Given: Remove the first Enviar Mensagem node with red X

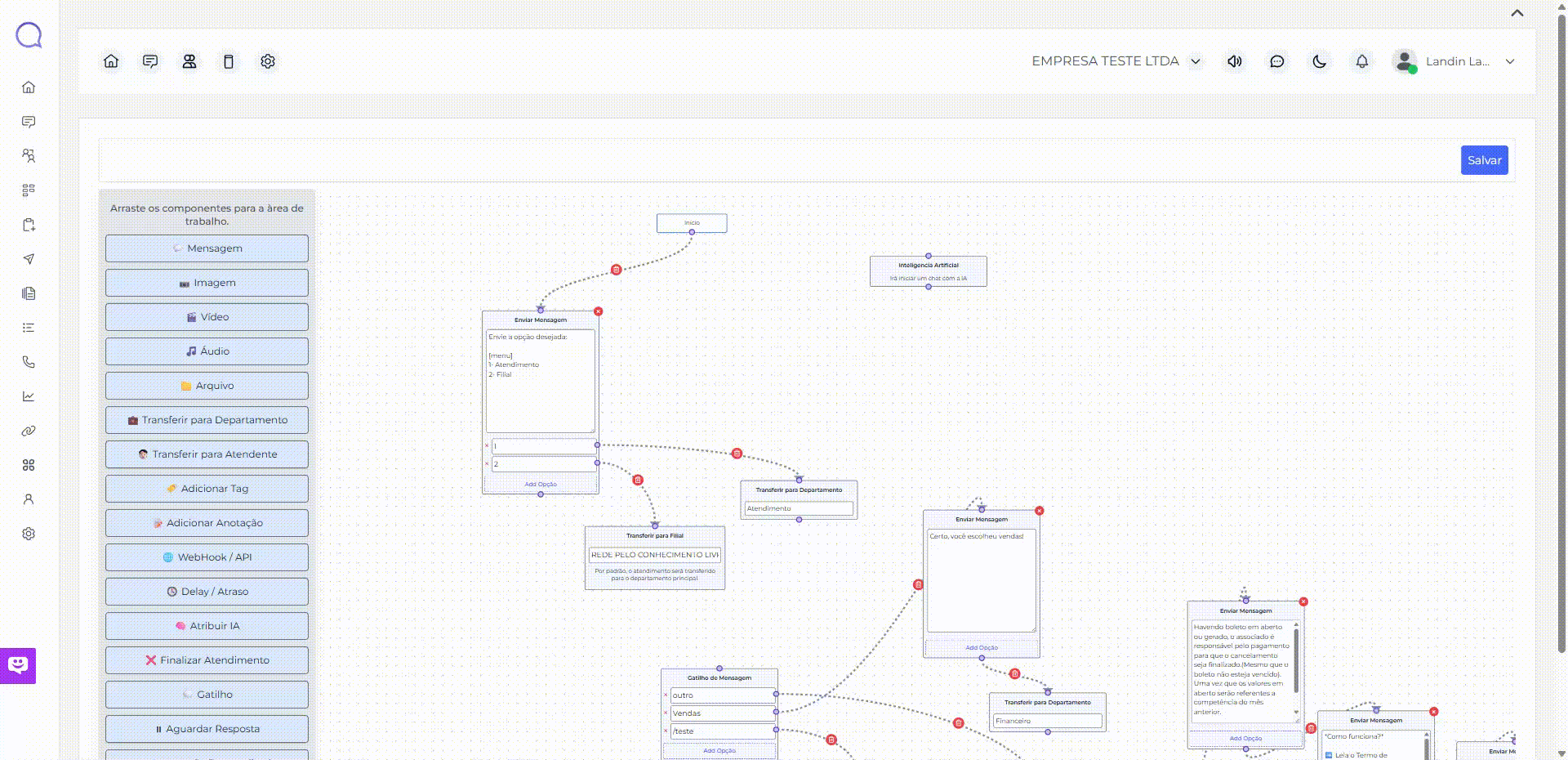Looking at the screenshot, I should (x=599, y=311).
